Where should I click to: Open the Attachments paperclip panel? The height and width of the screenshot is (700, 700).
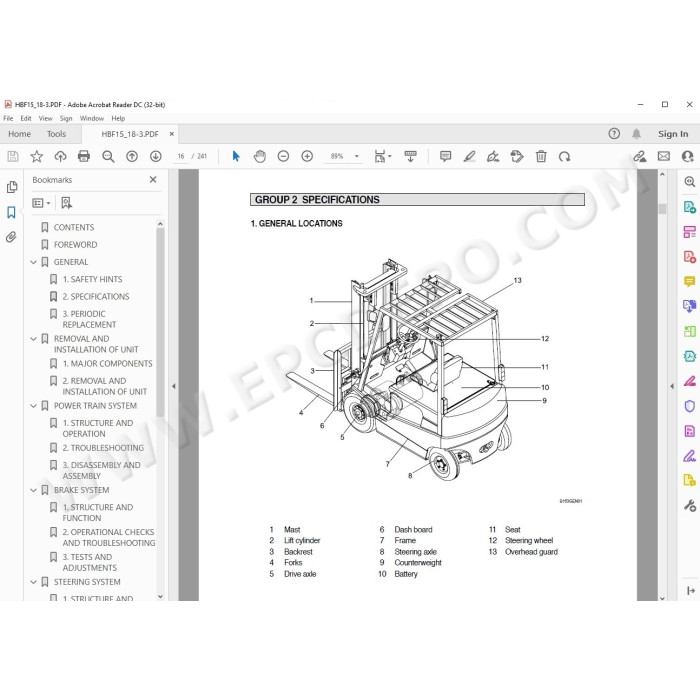tap(11, 237)
